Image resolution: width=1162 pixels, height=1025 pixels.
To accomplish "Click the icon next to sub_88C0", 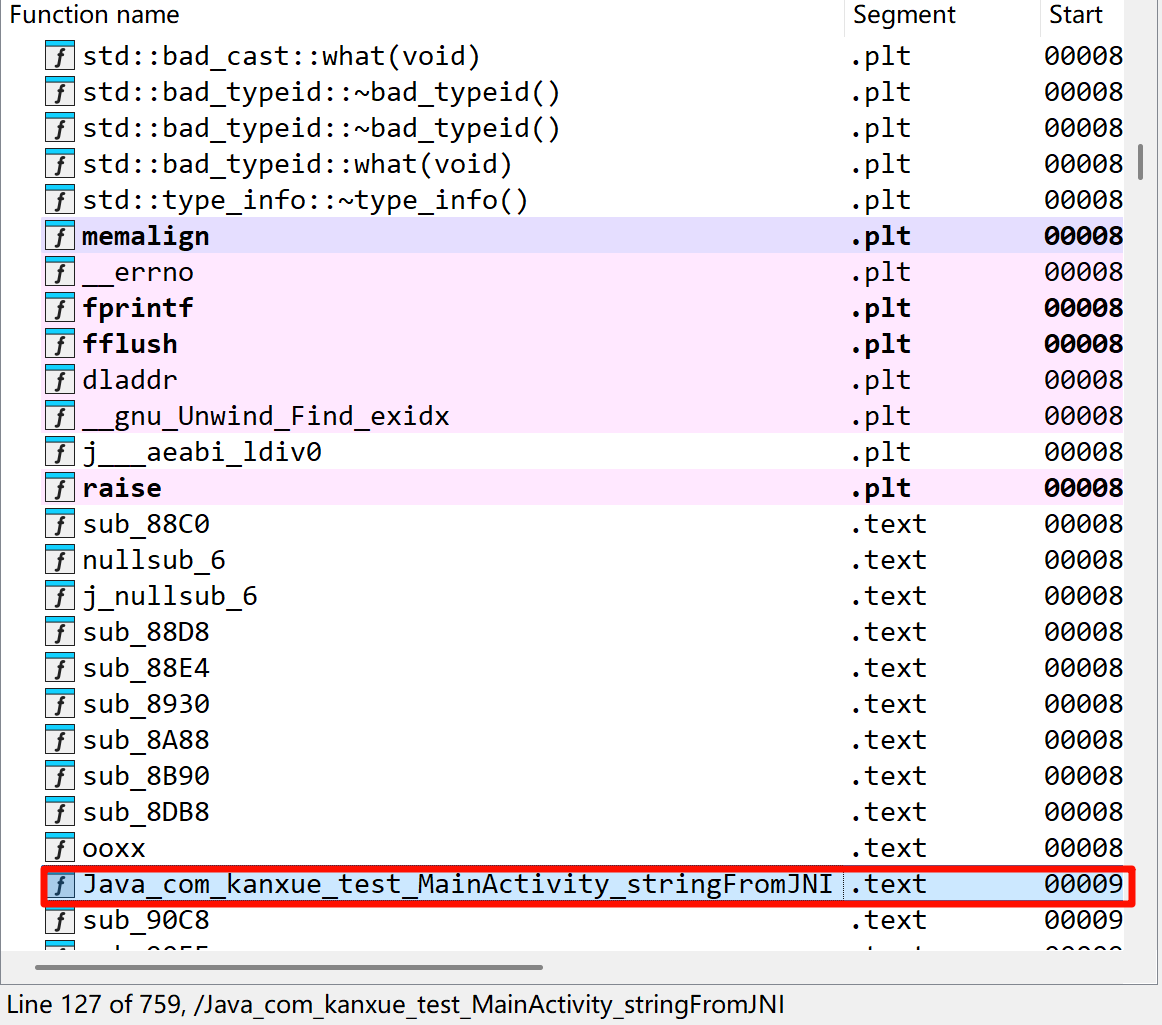I will pos(60,525).
